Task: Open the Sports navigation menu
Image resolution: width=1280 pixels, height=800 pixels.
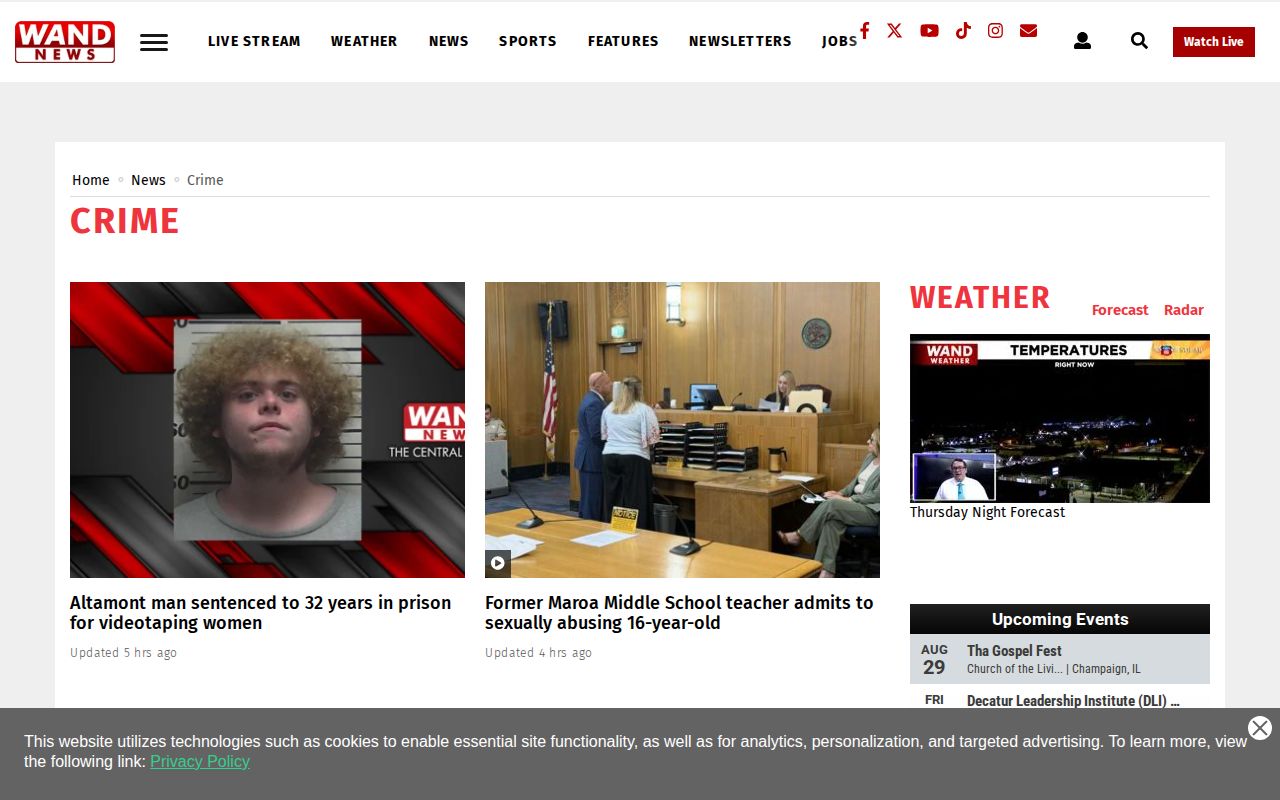Action: point(528,41)
